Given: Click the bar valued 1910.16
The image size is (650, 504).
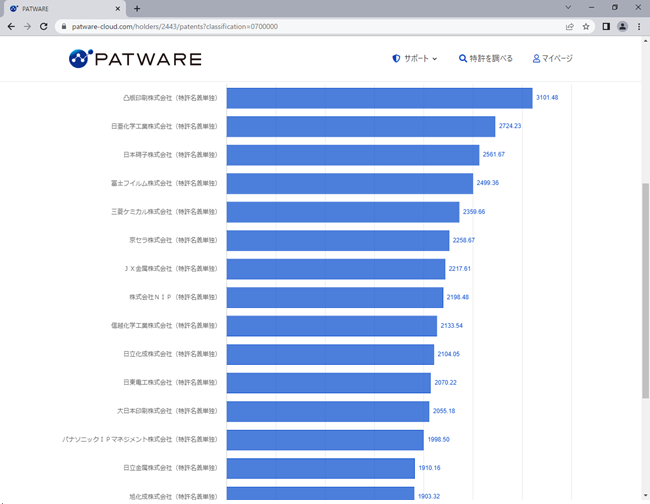Looking at the screenshot, I should [x=321, y=468].
